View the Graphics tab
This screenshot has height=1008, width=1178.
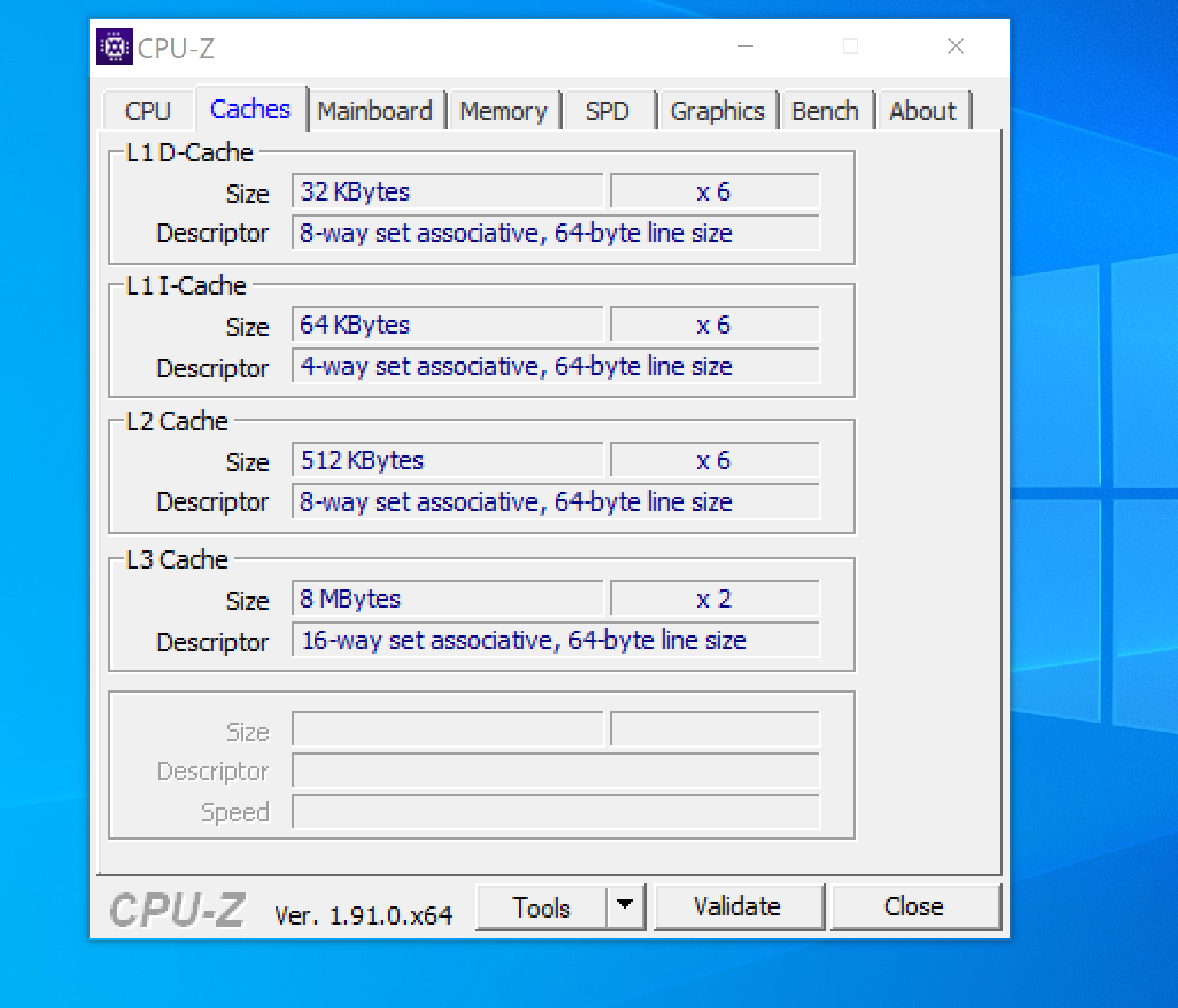(718, 111)
